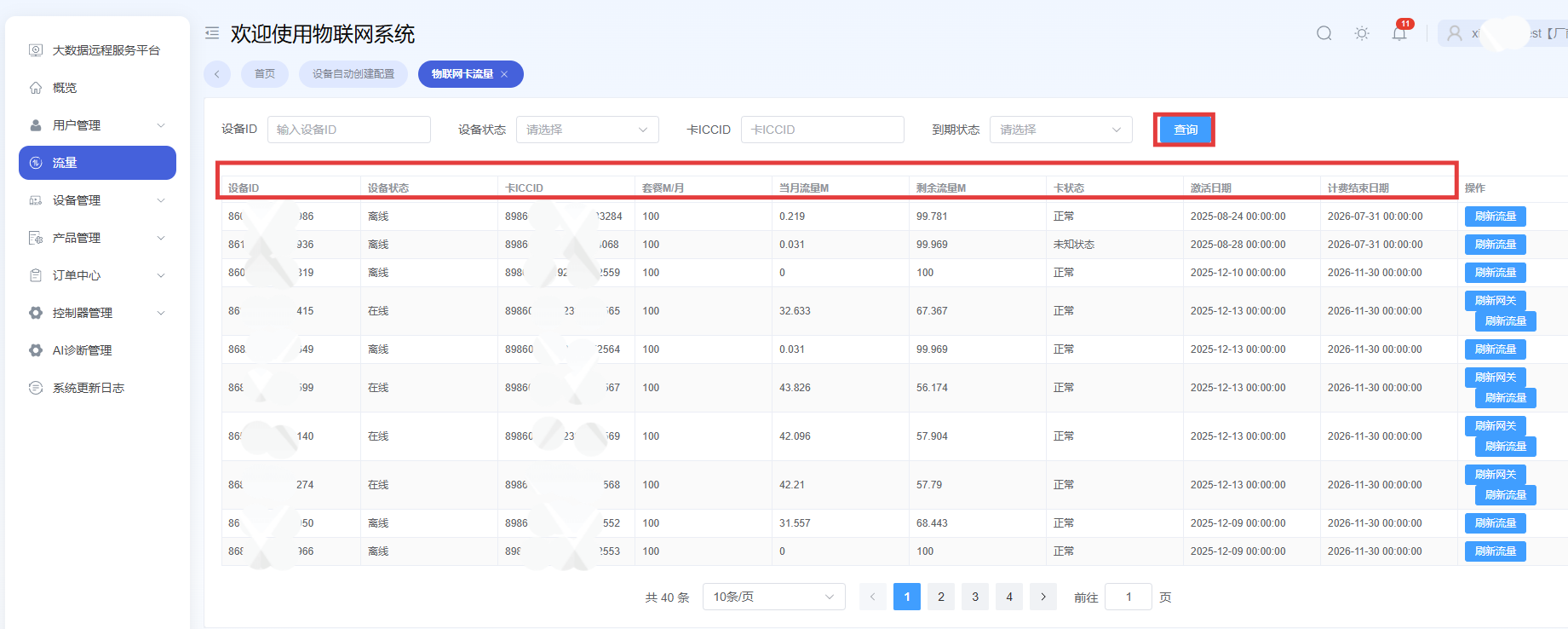Click the 流量 icon in the sidebar
Viewport: 1568px width, 629px height.
36,163
